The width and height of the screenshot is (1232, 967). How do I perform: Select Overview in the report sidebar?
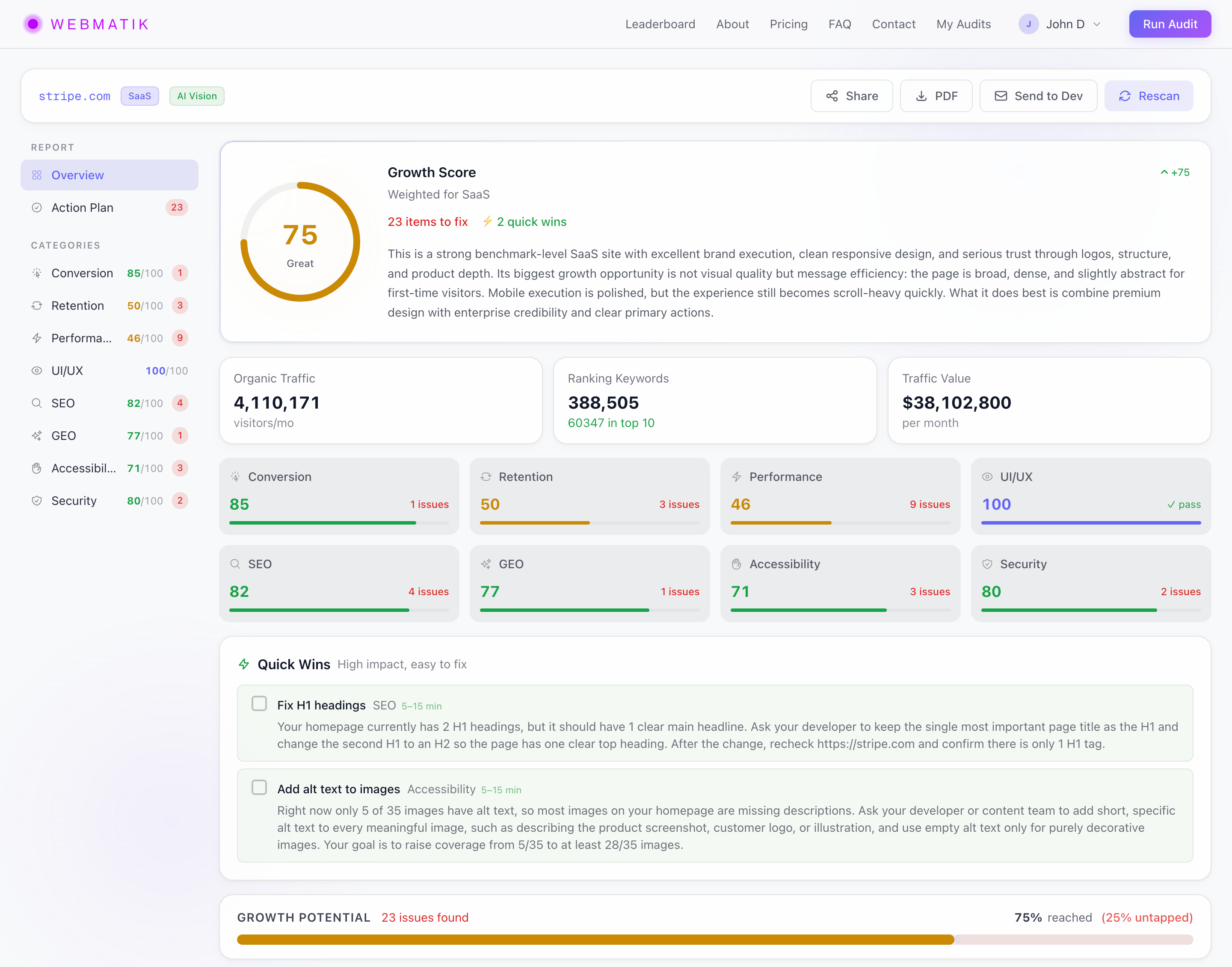(x=78, y=175)
